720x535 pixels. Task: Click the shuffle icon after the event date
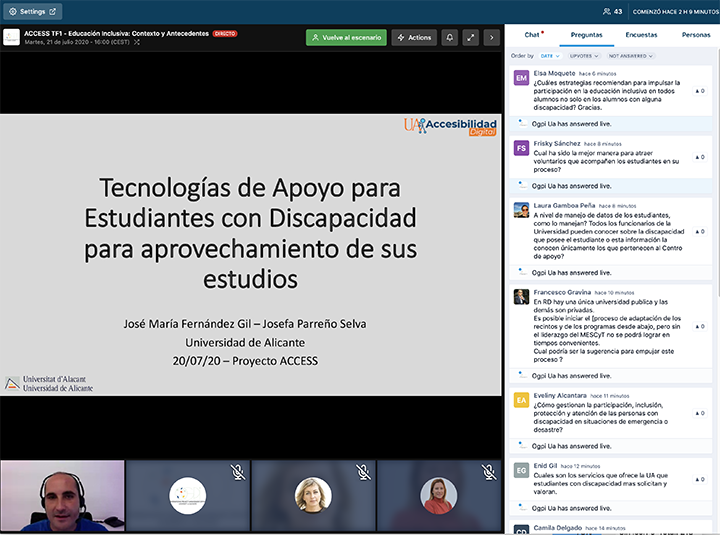(137, 42)
